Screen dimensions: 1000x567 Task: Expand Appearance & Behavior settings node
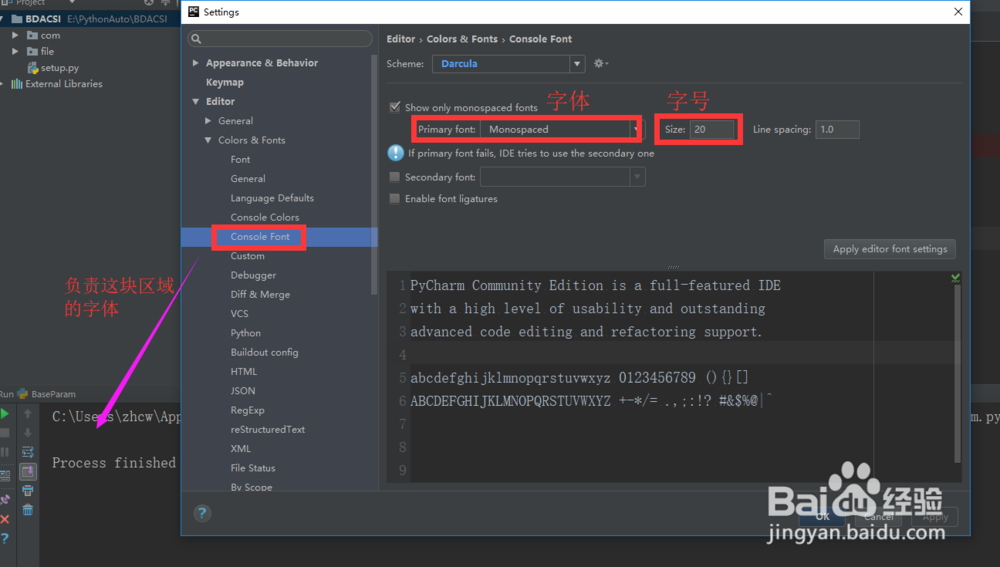point(196,63)
